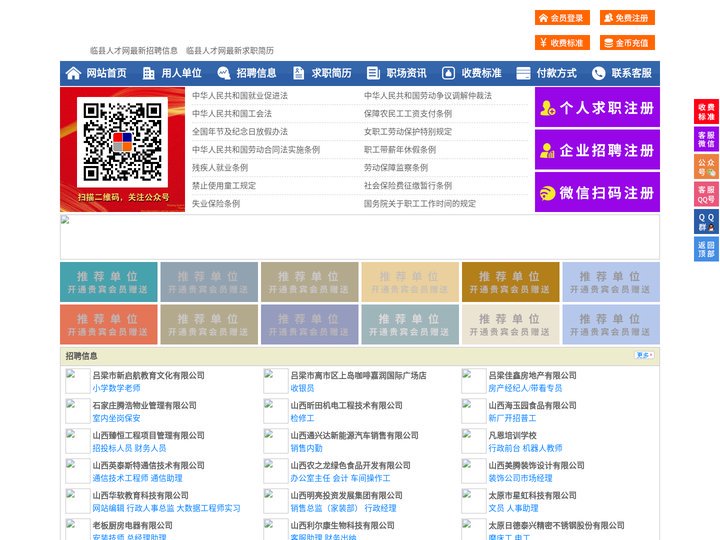Open 中华人民共和国工会法 link
Image resolution: width=720 pixels, height=540 pixels.
coord(232,113)
